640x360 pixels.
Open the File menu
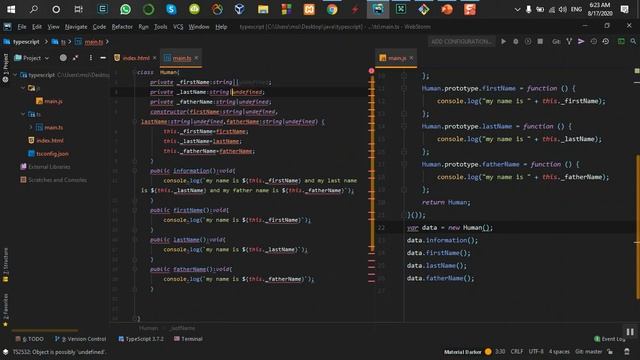tap(22, 27)
